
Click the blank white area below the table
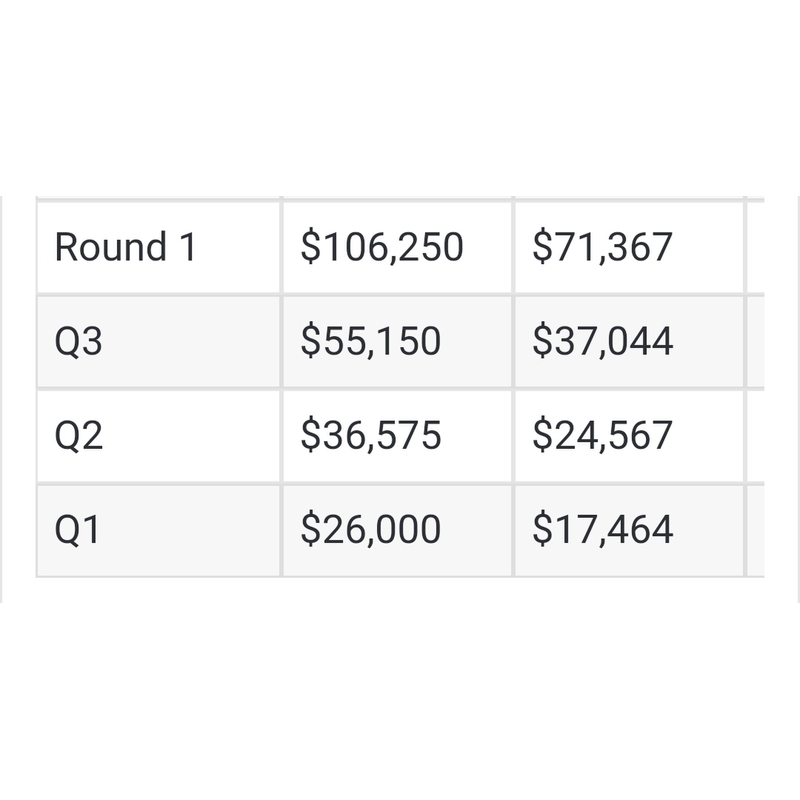(x=400, y=700)
